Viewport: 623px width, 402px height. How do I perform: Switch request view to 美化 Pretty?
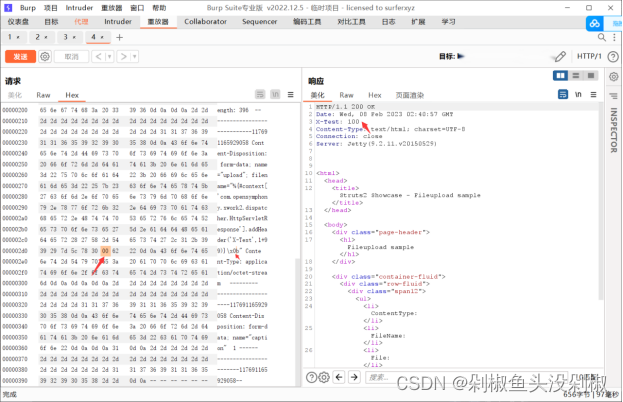(x=15, y=95)
